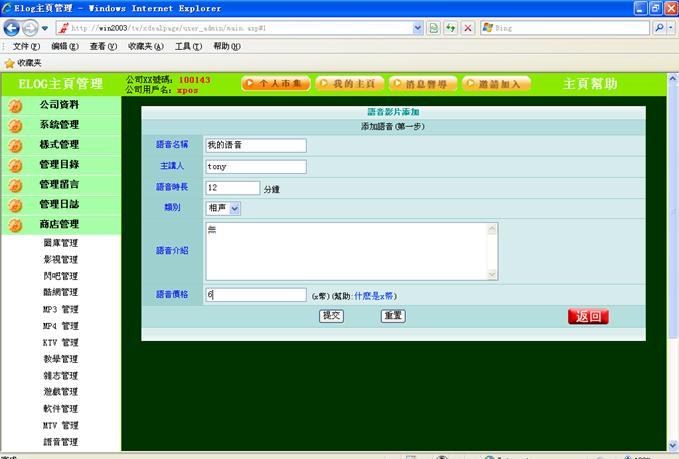Viewport: 679px width, 459px height.
Task: Click the 提交 submit button
Action: coord(331,316)
